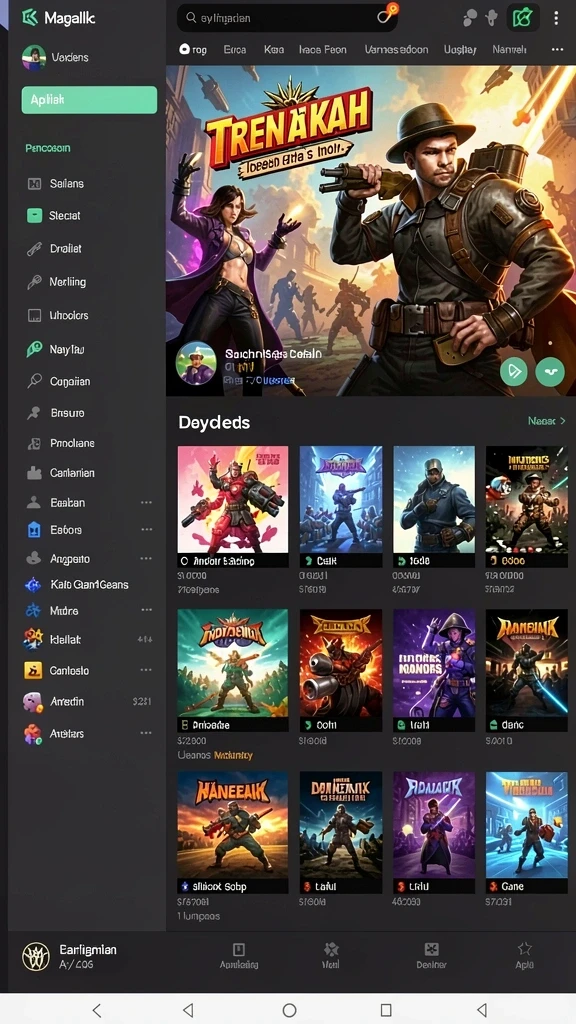This screenshot has width=576, height=1024.
Task: Expand options dots next to Eaaban
Action: [x=146, y=503]
